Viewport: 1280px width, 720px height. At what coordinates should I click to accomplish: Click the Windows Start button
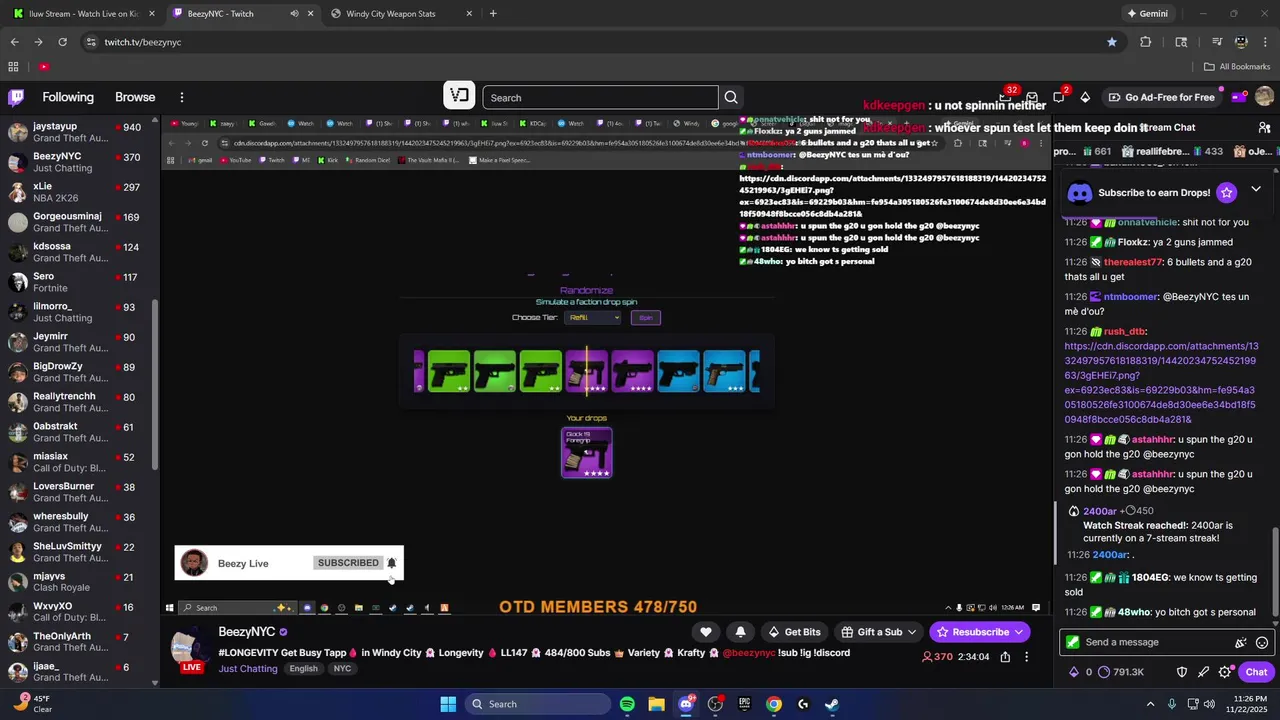click(448, 704)
